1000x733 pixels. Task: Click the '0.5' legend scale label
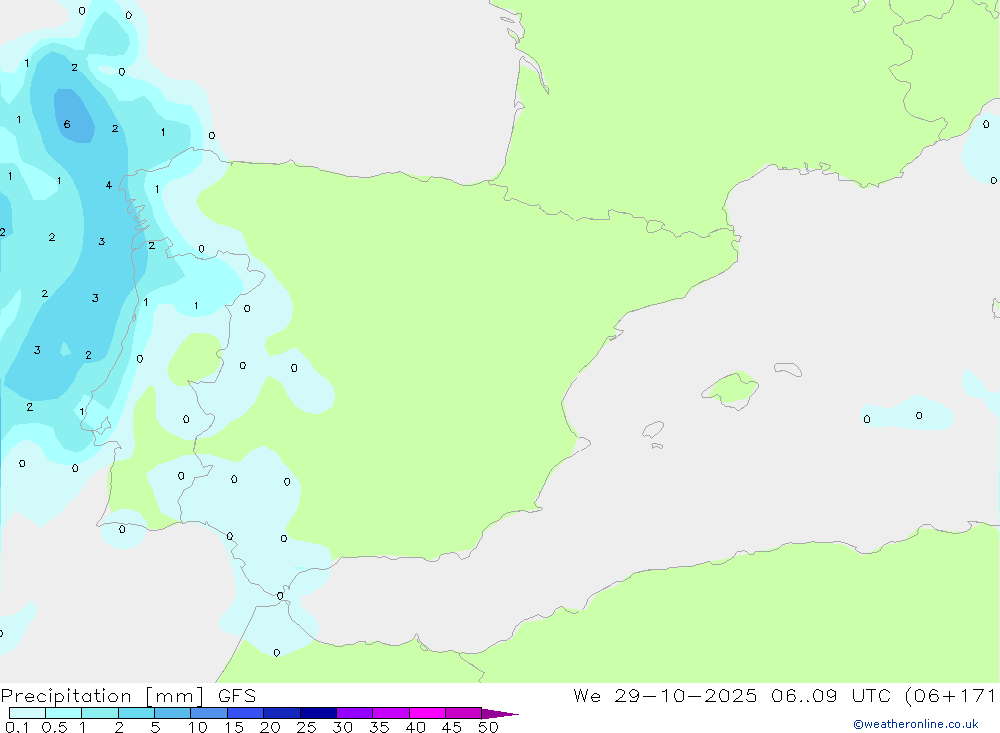coord(54,727)
